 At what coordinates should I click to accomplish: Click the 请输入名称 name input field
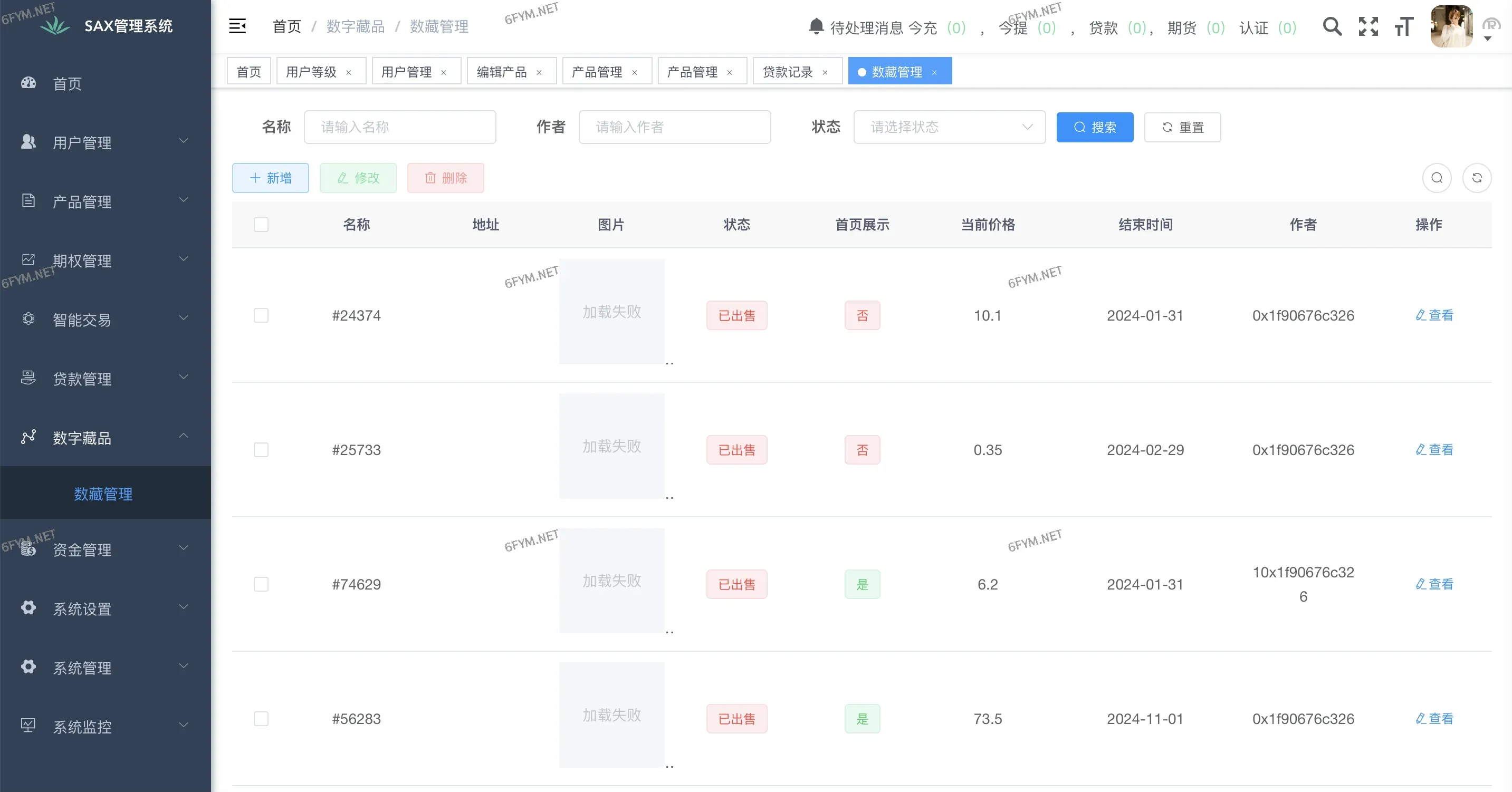pyautogui.click(x=400, y=127)
